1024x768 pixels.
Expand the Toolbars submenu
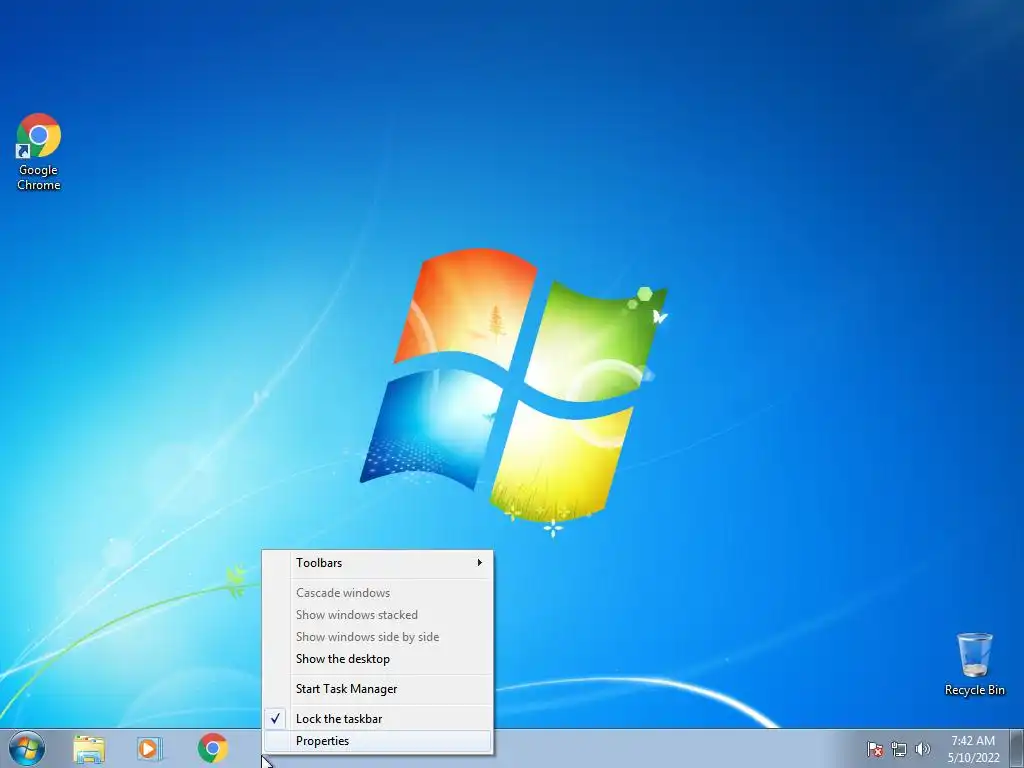point(377,563)
